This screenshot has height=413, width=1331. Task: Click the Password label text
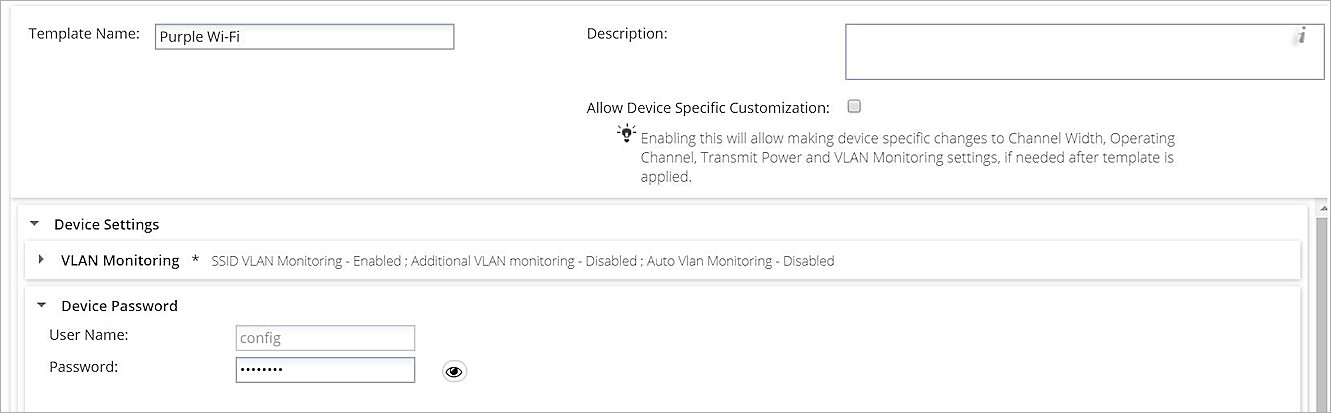point(84,367)
